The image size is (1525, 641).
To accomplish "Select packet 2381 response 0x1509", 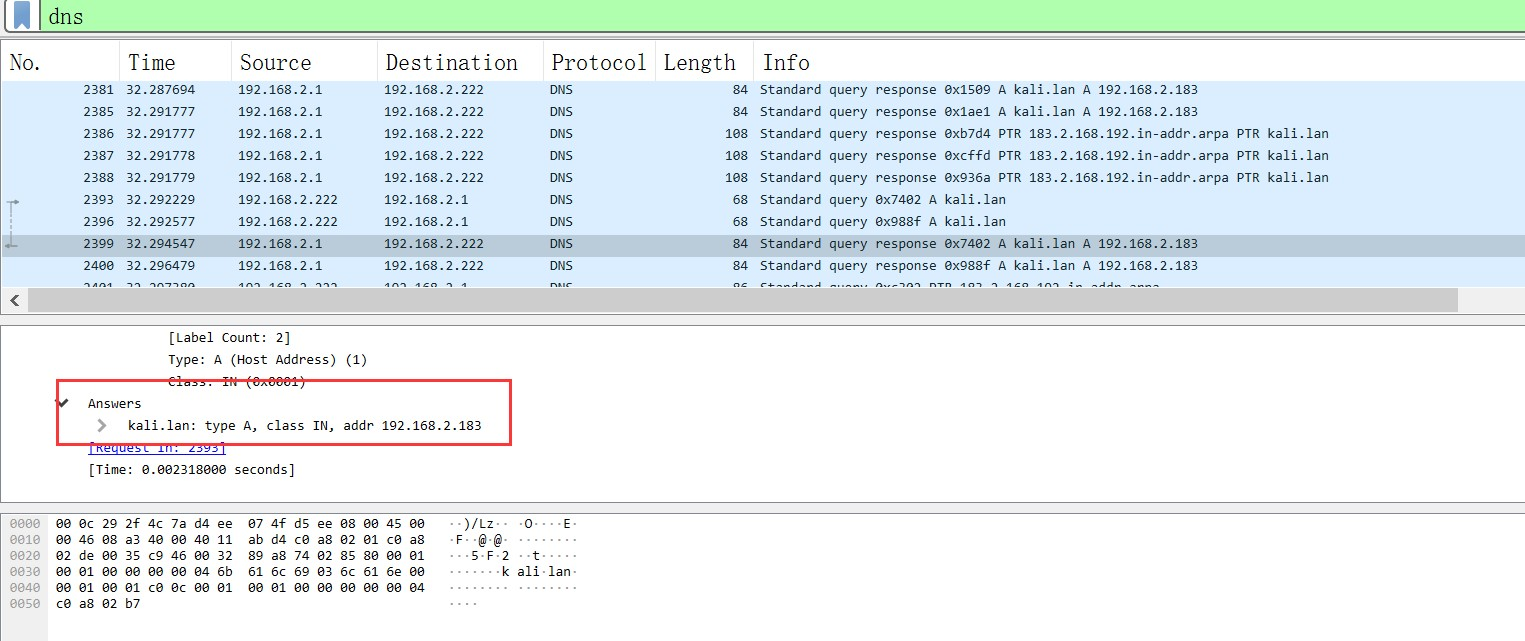I will pos(763,90).
